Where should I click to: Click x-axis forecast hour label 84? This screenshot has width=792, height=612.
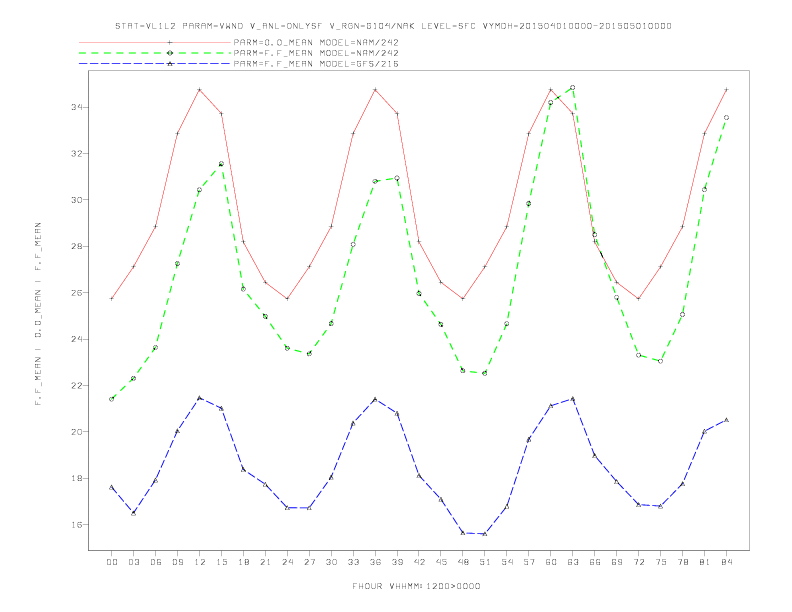point(727,562)
